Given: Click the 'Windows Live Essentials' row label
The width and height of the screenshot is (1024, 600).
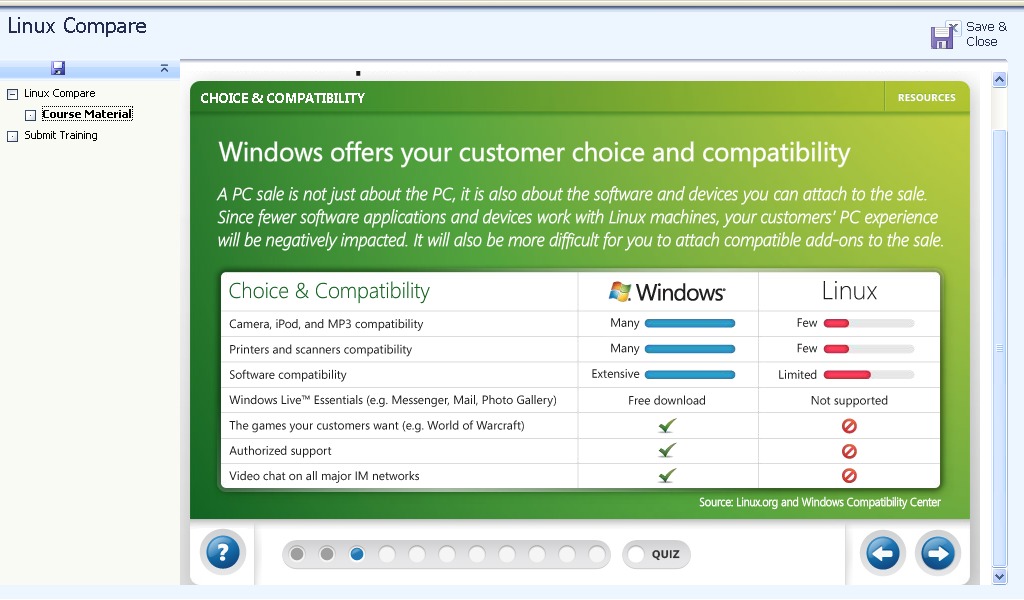Looking at the screenshot, I should [392, 400].
